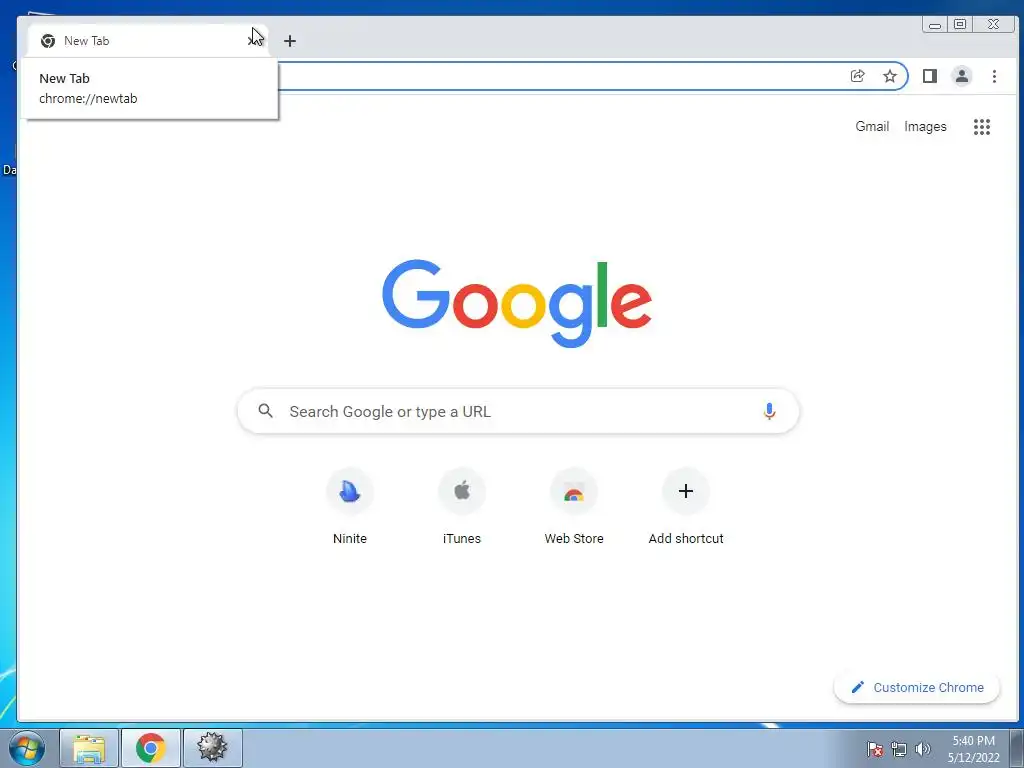Bookmark this tab with the star icon
Image resolution: width=1024 pixels, height=768 pixels.
click(x=889, y=76)
